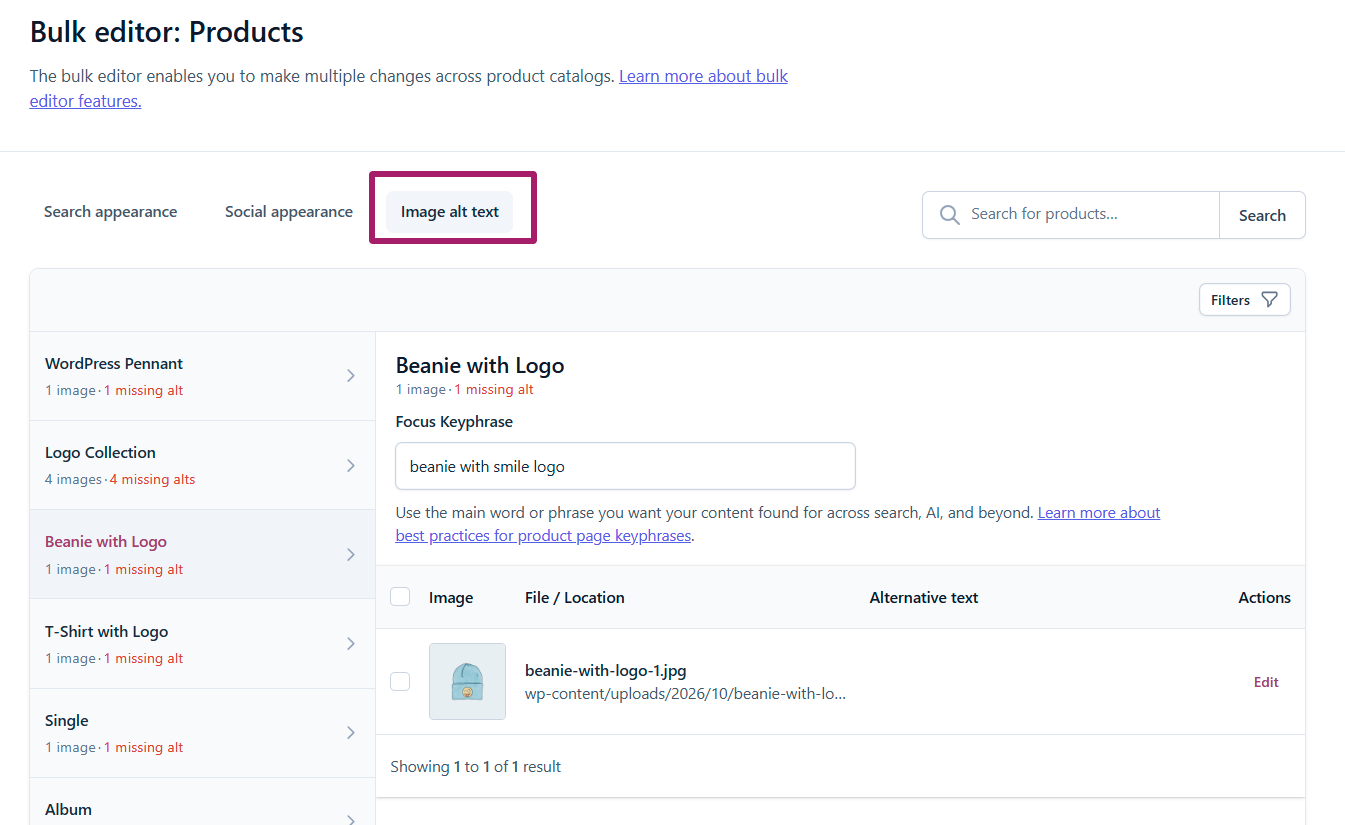Viewport: 1345px width, 825px height.
Task: Click Showing 1 to 1 of 1 result text
Action: pyautogui.click(x=475, y=766)
